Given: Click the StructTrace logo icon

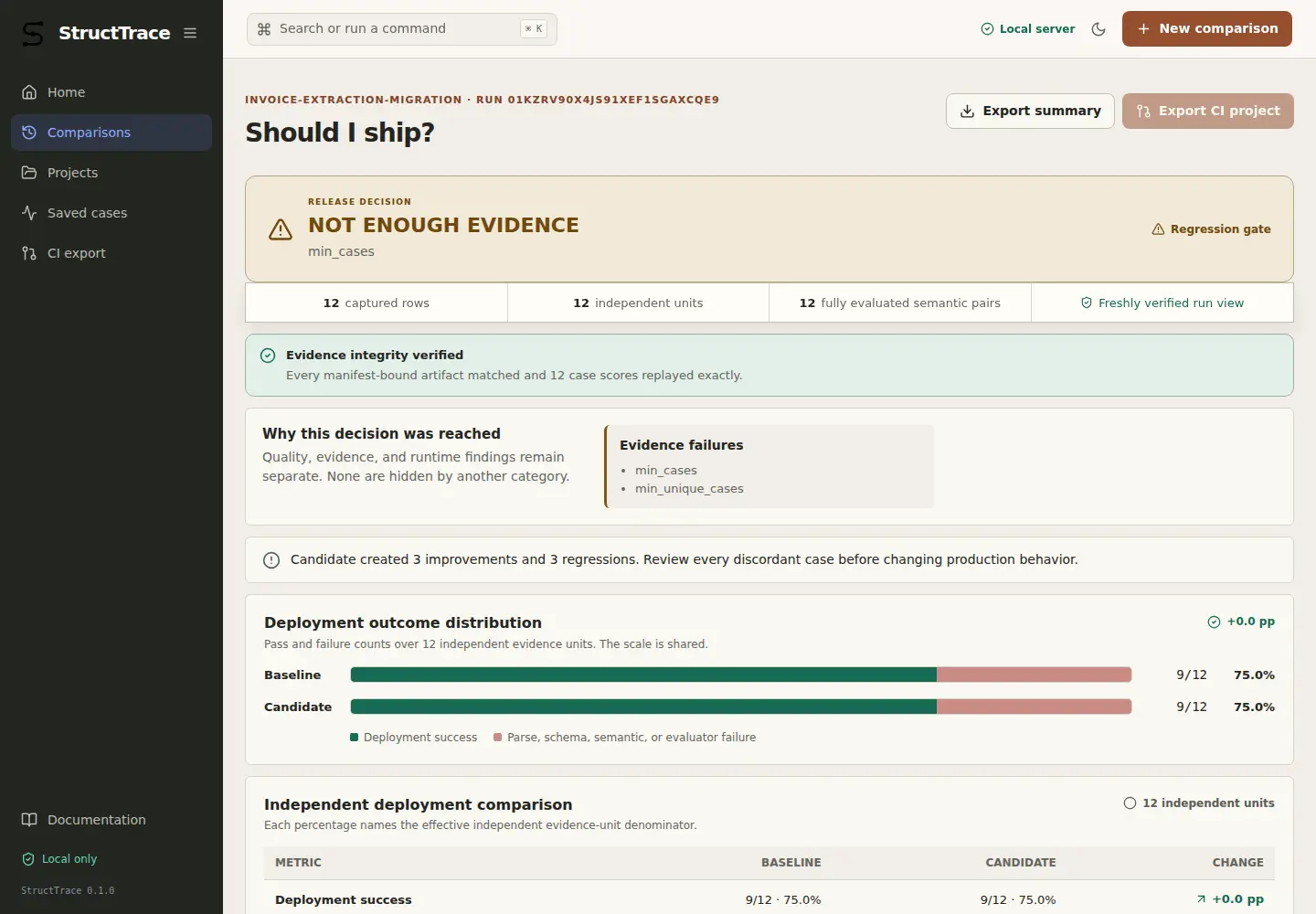Looking at the screenshot, I should coord(33,33).
